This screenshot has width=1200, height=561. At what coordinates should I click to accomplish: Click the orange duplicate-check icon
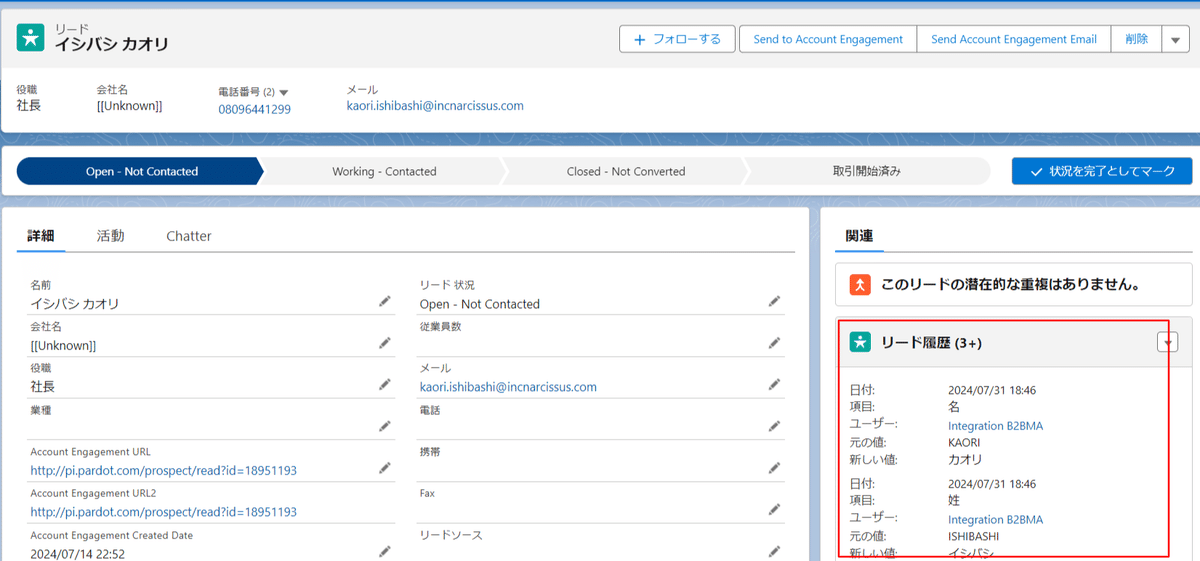860,284
